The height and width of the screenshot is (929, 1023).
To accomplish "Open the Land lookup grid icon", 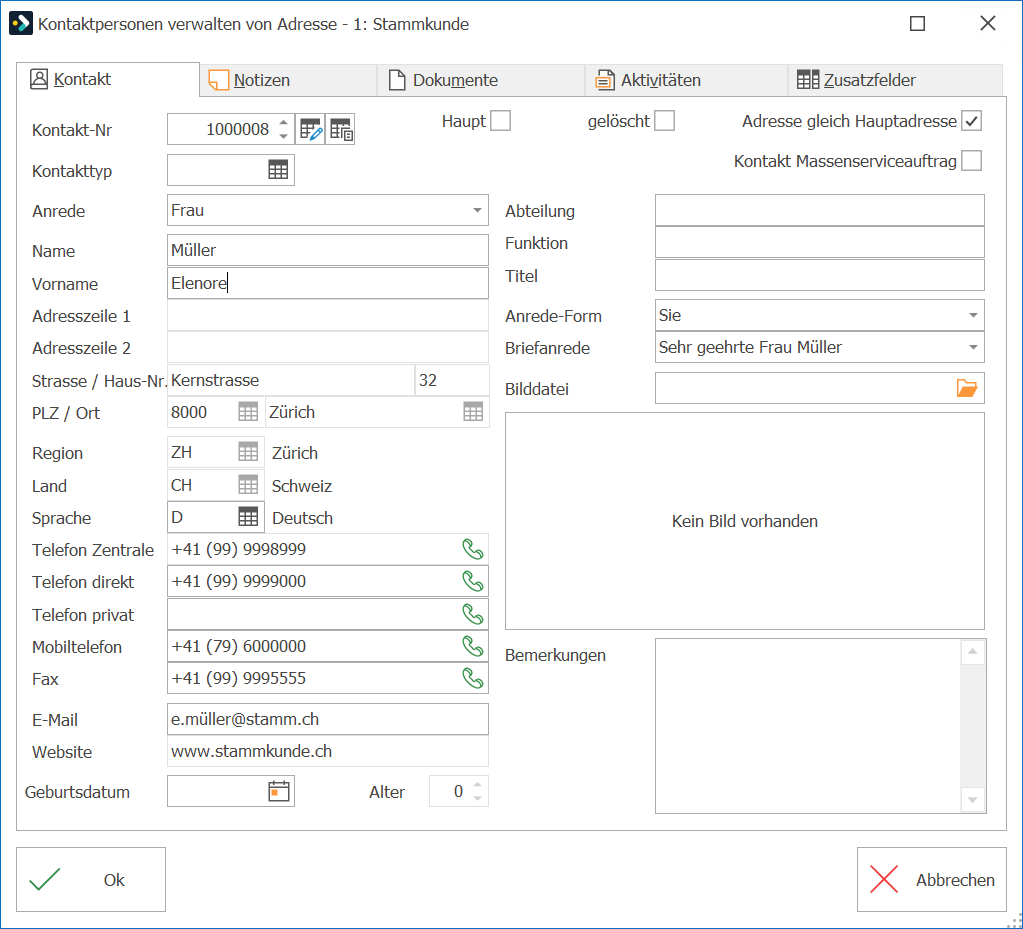I will pyautogui.click(x=248, y=485).
